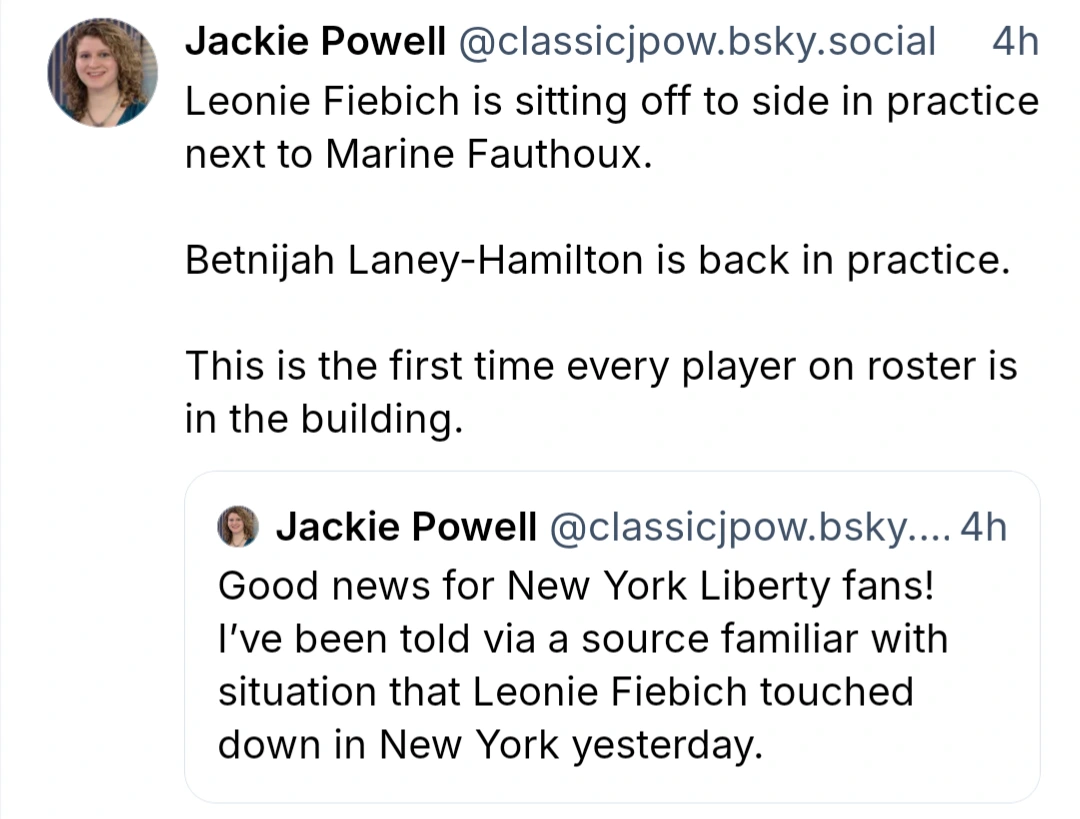Image resolution: width=1080 pixels, height=819 pixels.
Task: Click the 4h timestamp on the main post
Action: click(x=1015, y=41)
